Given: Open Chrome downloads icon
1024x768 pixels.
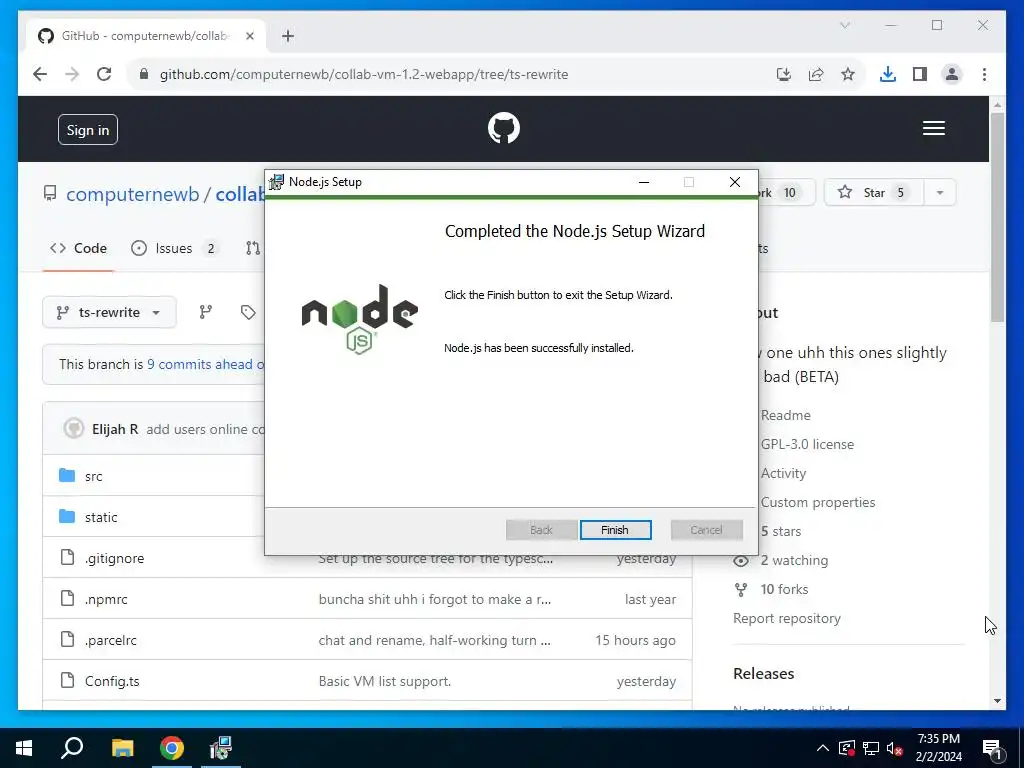Looking at the screenshot, I should pos(888,74).
